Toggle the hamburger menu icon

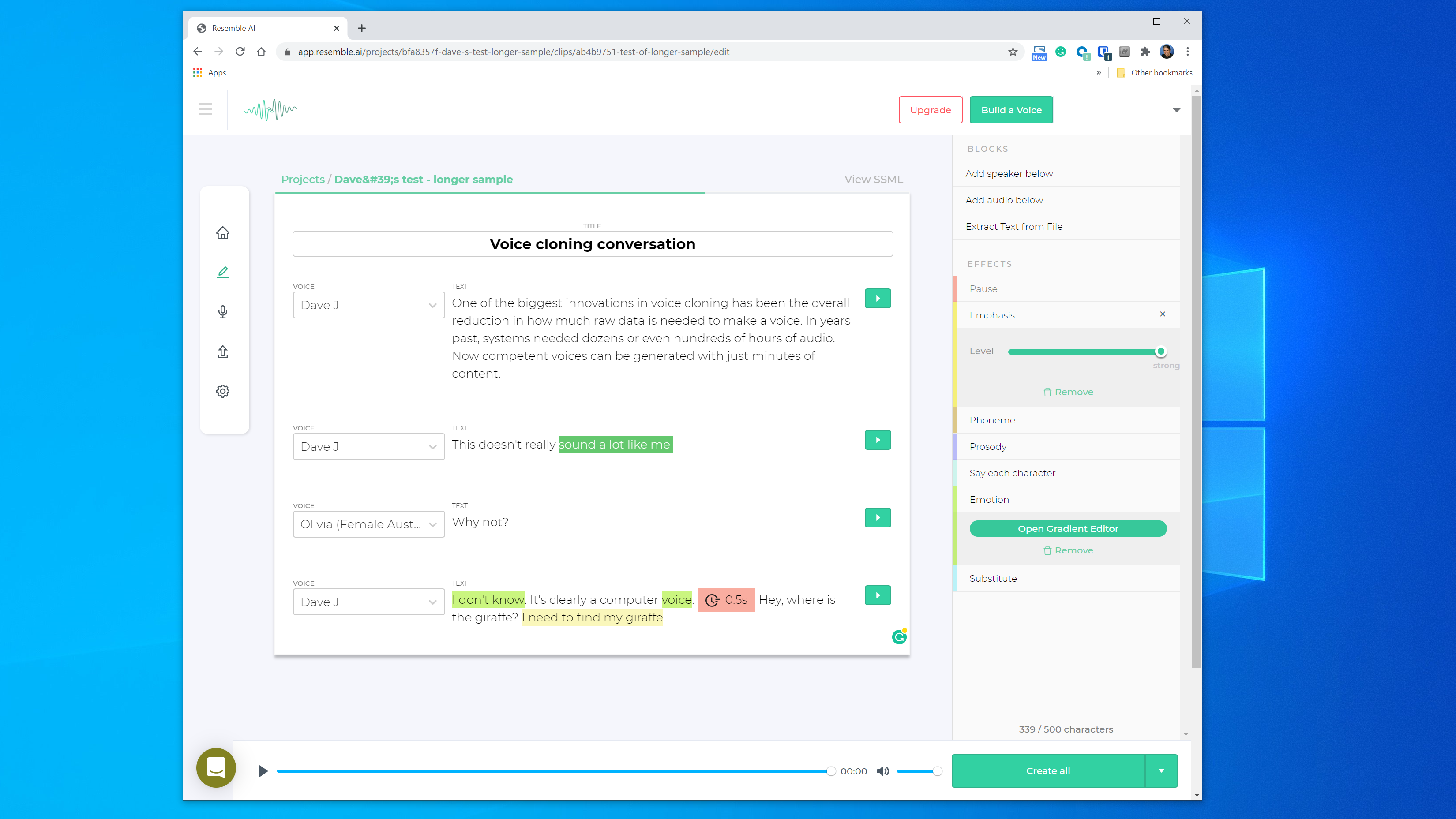205,109
